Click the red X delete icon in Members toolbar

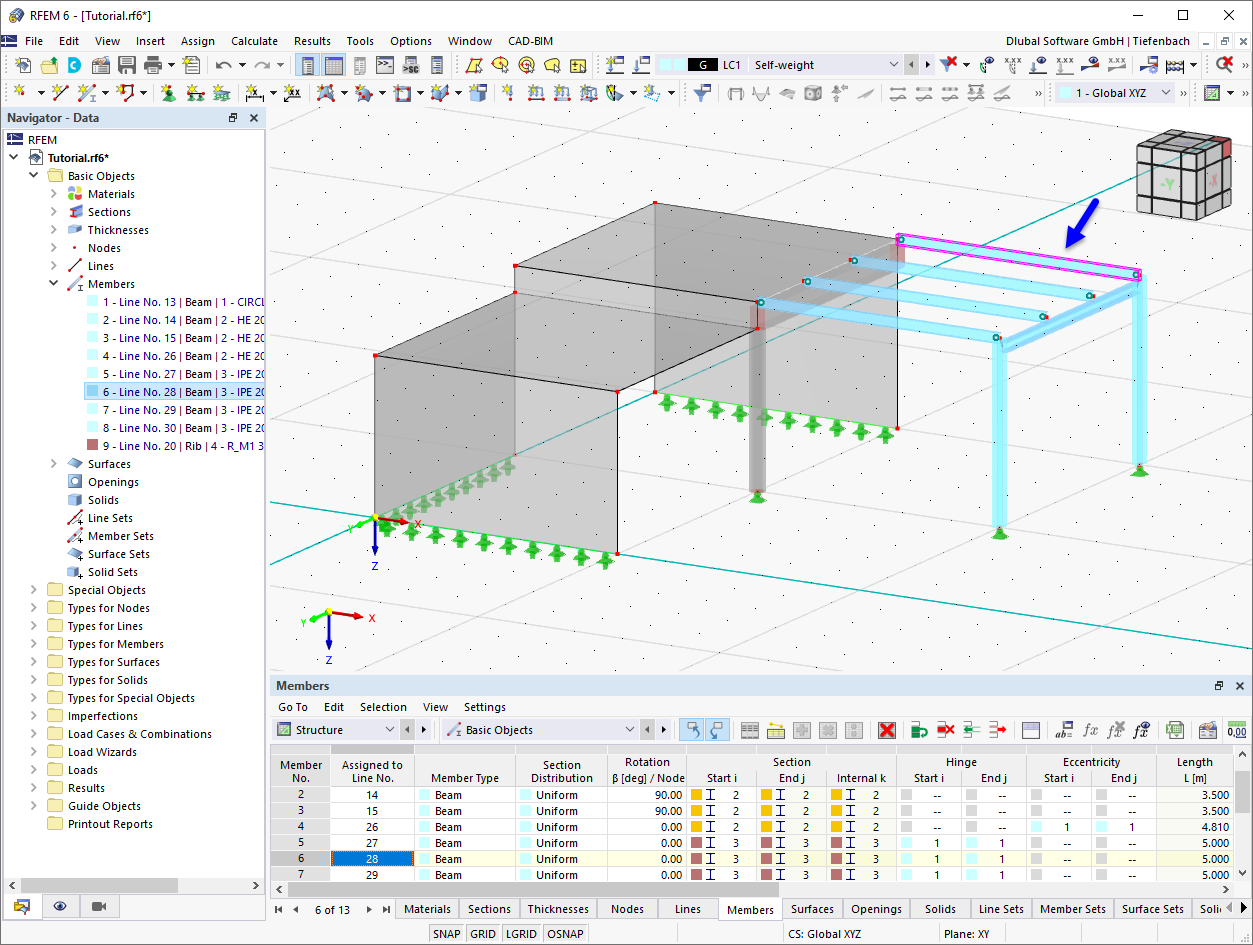coord(886,730)
